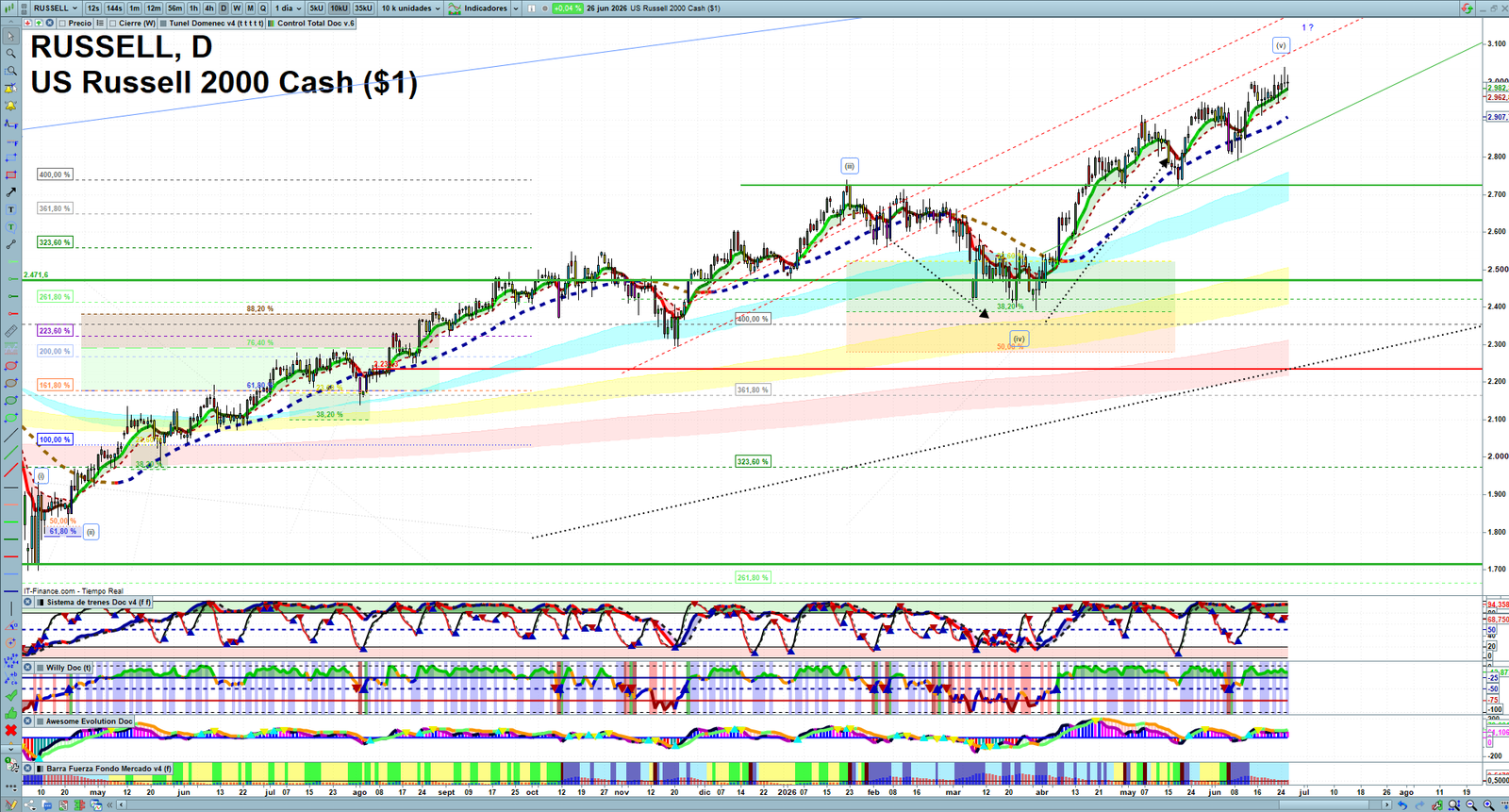The height and width of the screenshot is (812, 1509).
Task: Click the 2.471,6 price level label
Action: pos(36,274)
